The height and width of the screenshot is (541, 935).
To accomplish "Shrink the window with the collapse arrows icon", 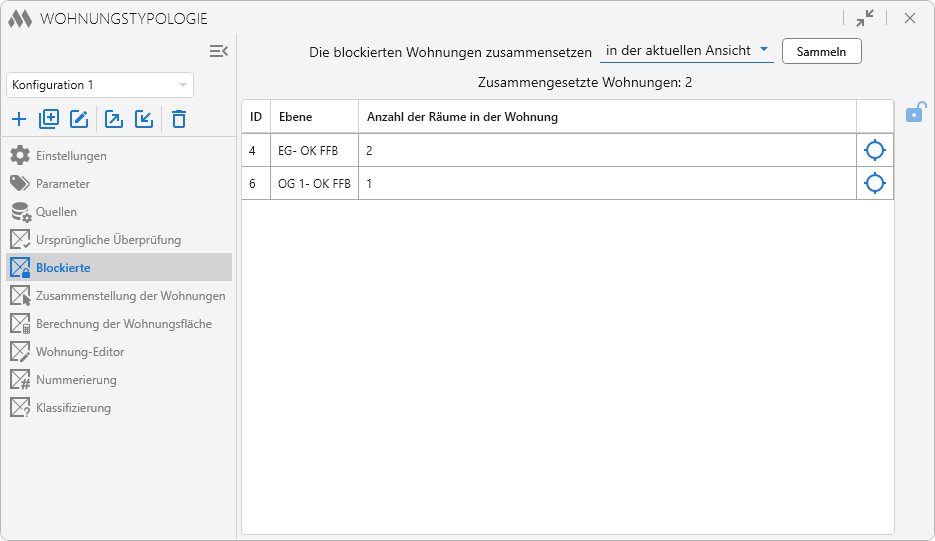I will (x=865, y=18).
